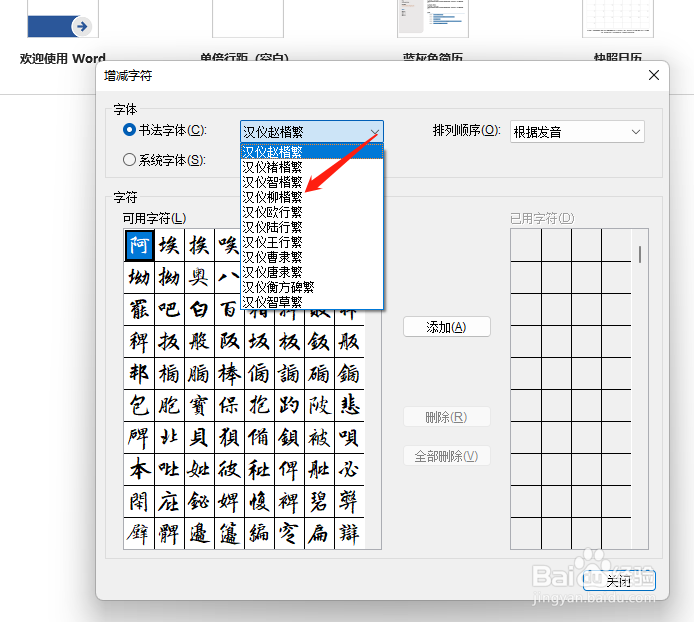Select the character 北 in the grid
Viewport: 694px width, 622px height.
click(169, 437)
